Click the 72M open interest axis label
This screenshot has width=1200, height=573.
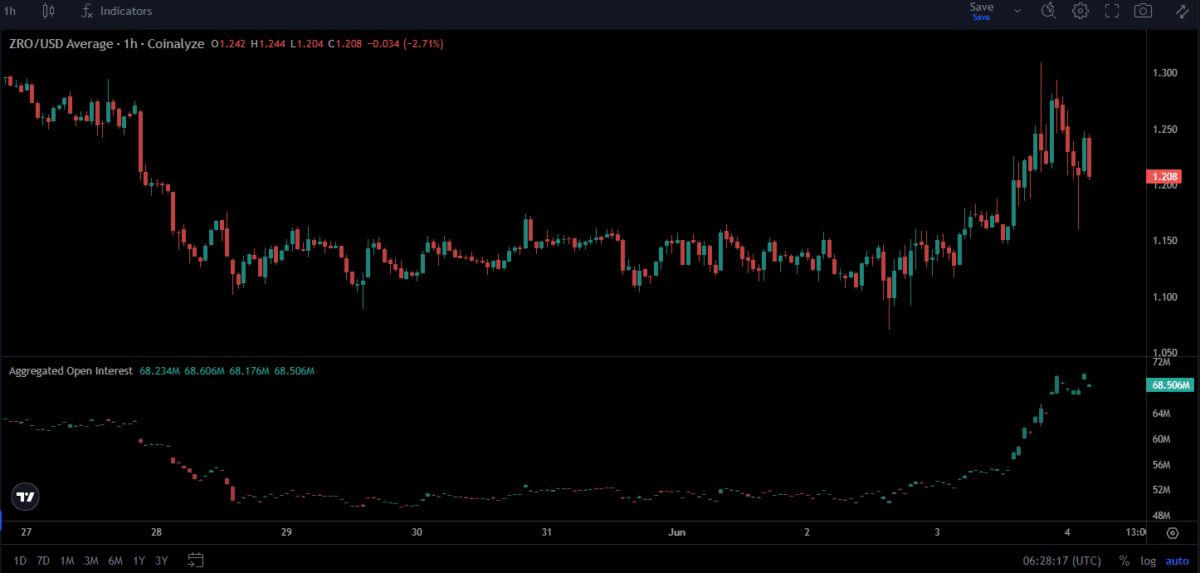tap(1161, 361)
